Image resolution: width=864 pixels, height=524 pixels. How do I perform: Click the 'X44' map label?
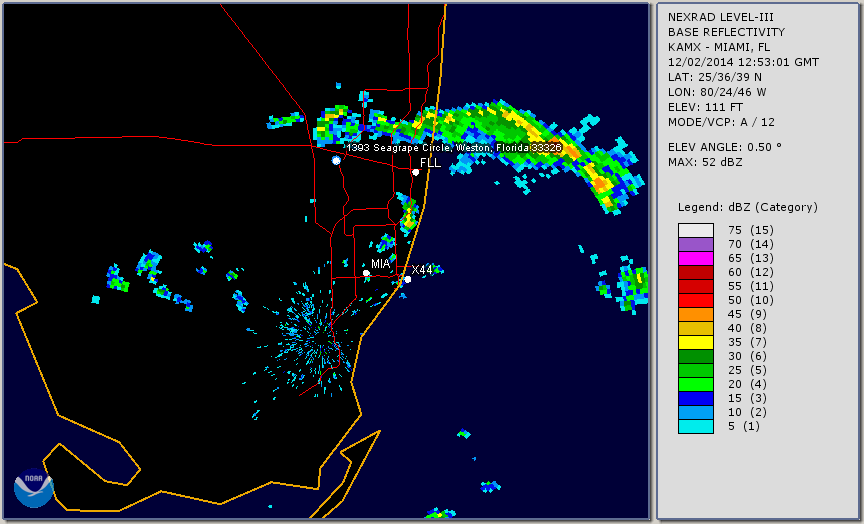click(x=422, y=270)
